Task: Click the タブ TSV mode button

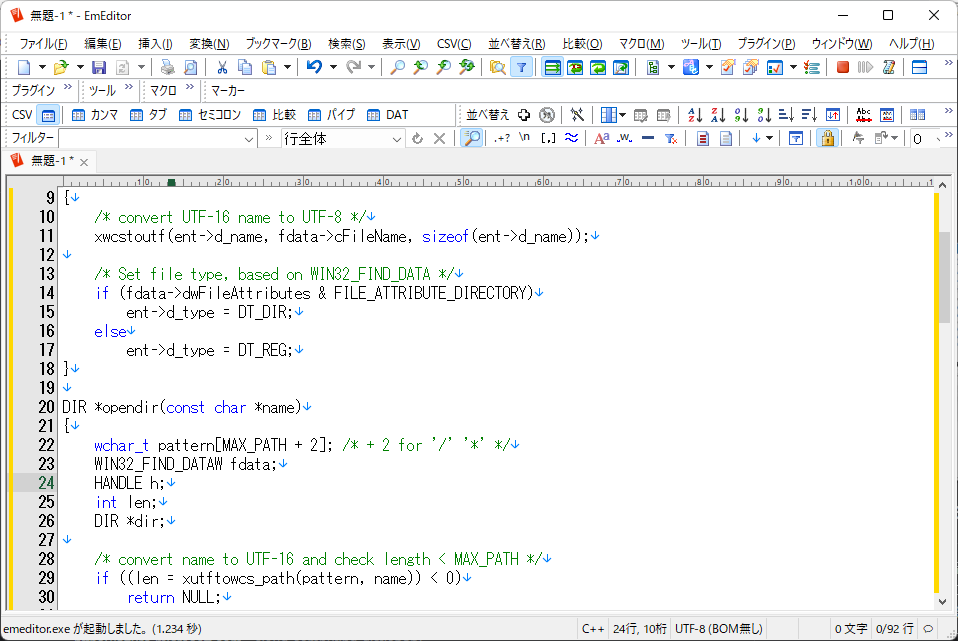Action: click(x=148, y=115)
